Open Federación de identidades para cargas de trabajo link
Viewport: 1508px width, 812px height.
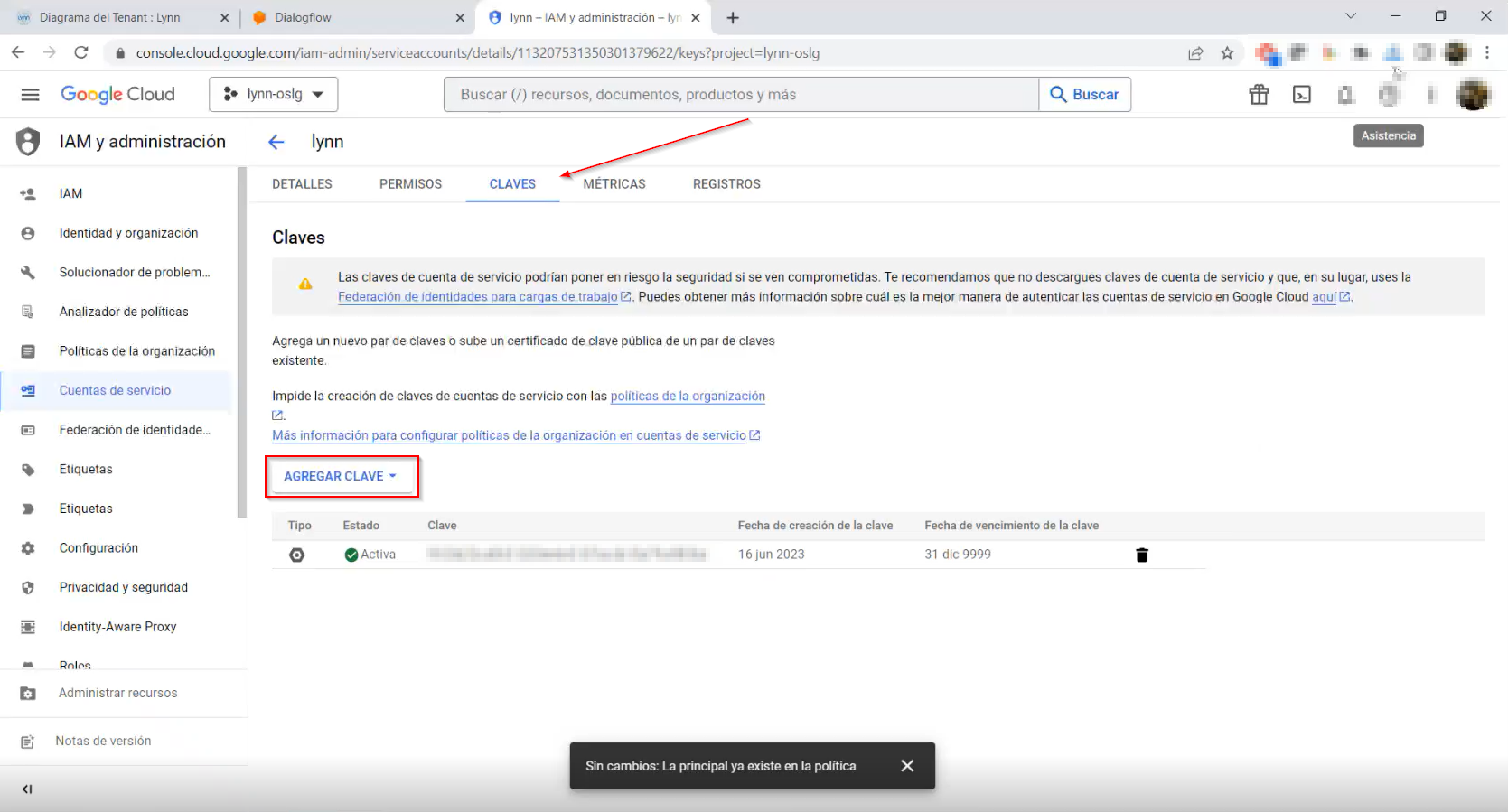[478, 297]
